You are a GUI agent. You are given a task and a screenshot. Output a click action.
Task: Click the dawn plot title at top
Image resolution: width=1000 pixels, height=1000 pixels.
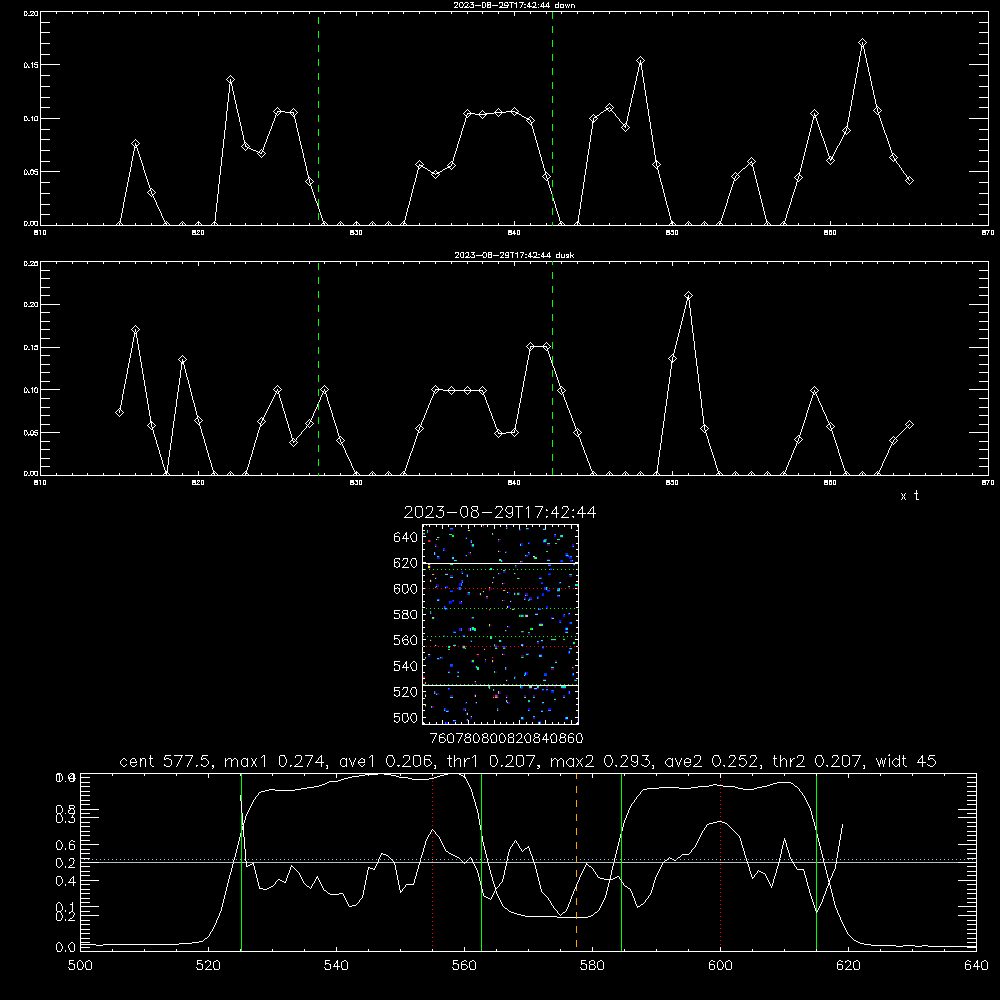tap(514, 5)
